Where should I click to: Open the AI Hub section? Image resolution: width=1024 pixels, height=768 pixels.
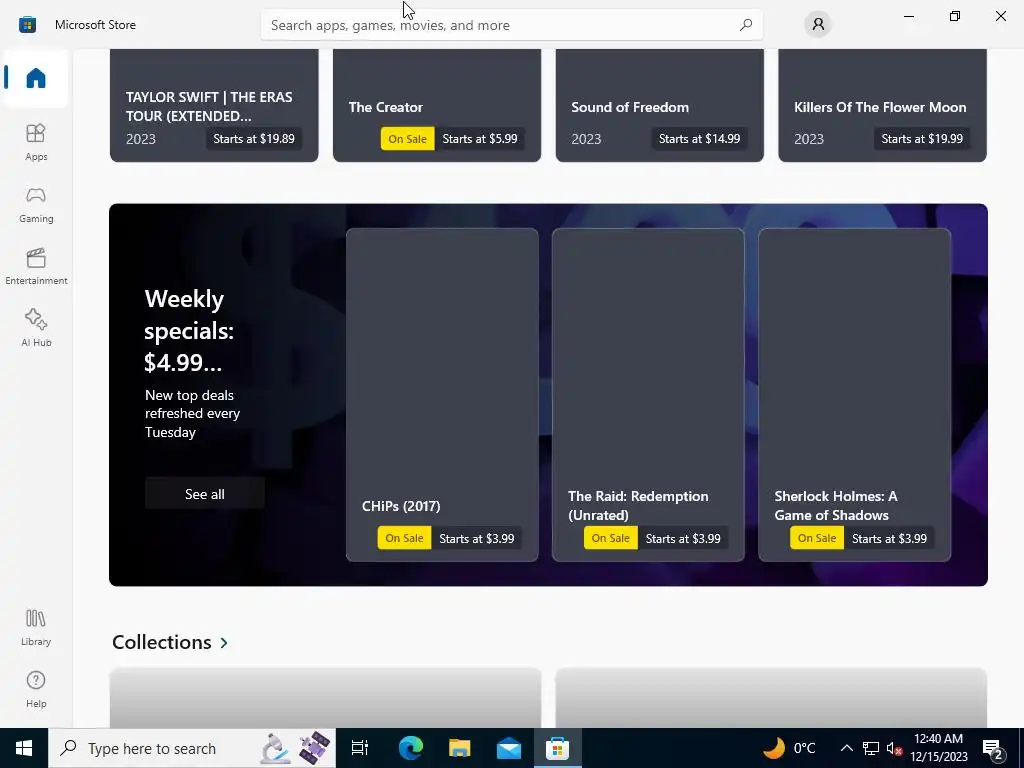click(36, 328)
